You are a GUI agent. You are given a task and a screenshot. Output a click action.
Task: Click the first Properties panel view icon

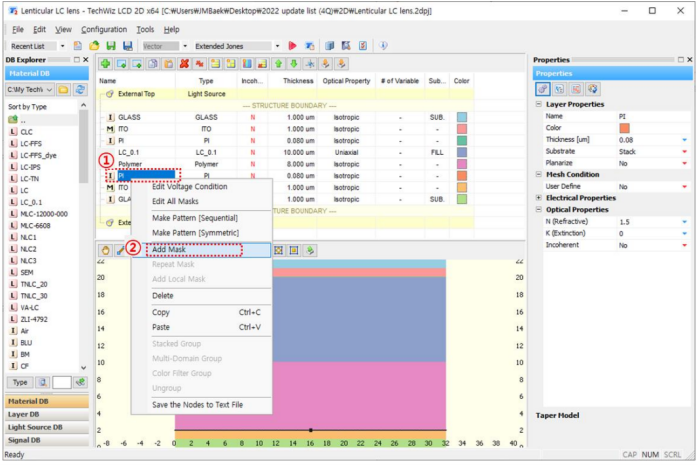point(542,89)
